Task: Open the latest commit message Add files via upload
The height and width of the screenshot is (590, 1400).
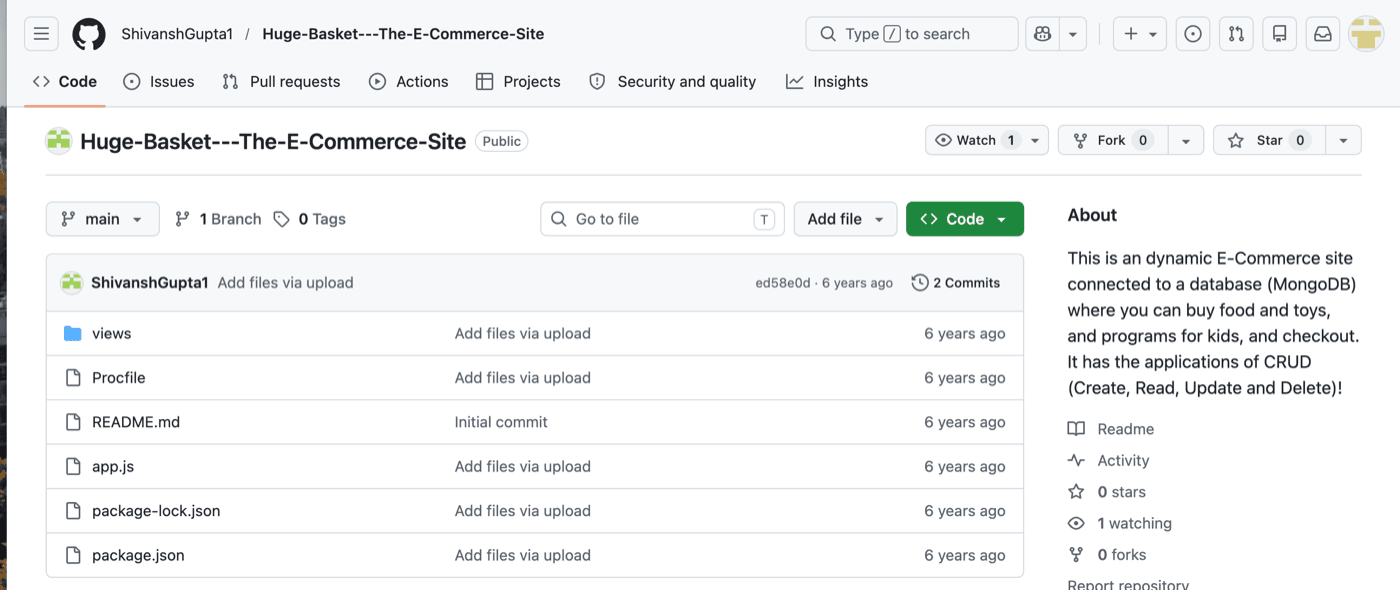Action: [286, 283]
